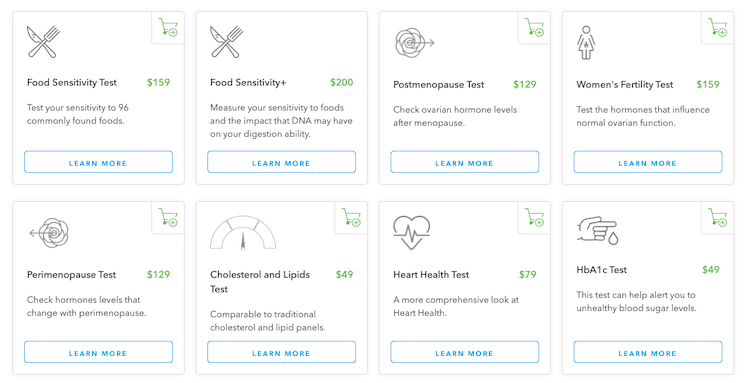Learn more about Heart Health Test
750x383 pixels.
(x=464, y=352)
